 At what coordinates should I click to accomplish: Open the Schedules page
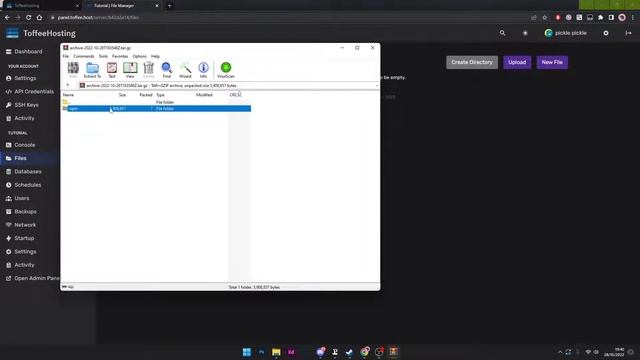tap(24, 185)
